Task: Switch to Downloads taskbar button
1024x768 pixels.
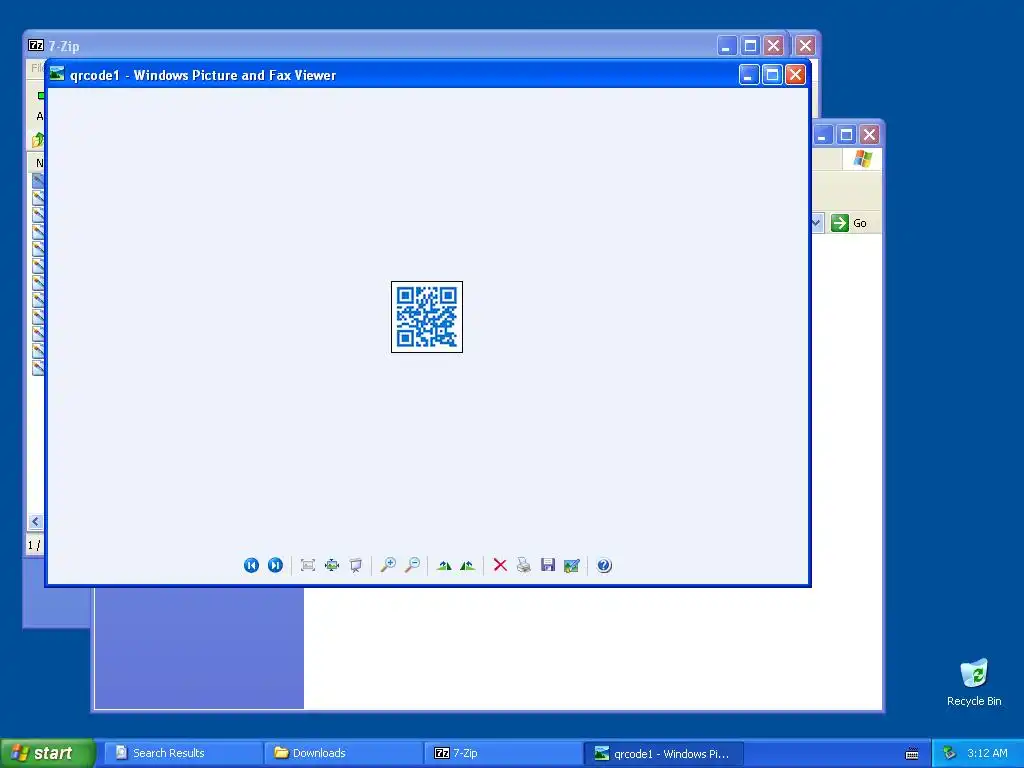Action: 342,753
